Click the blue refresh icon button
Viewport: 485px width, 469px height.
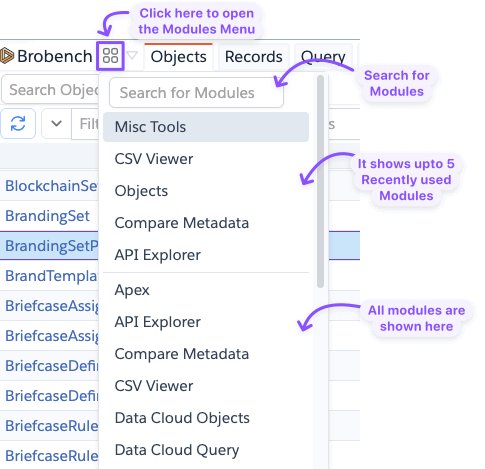18,124
